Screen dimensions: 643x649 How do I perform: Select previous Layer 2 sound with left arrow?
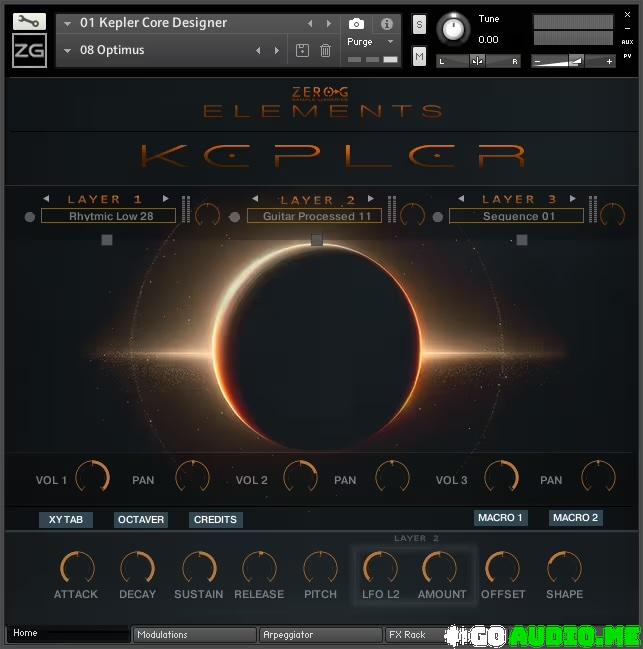255,199
